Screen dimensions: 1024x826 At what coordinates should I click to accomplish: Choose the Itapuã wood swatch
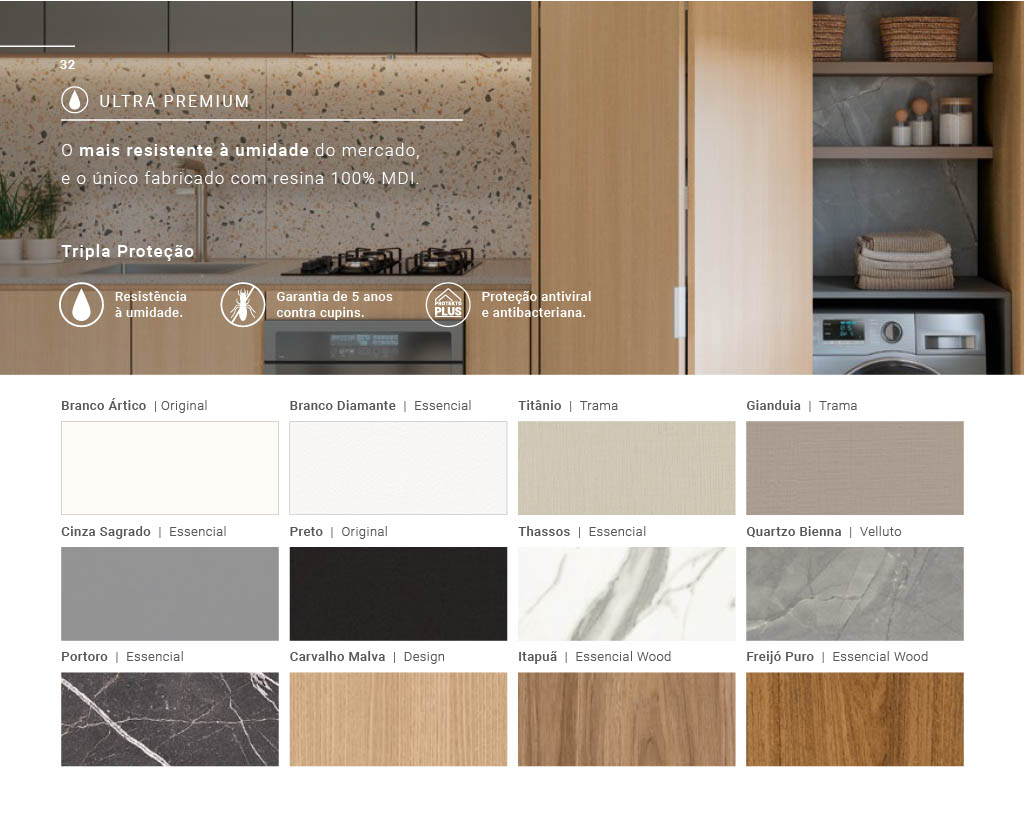(626, 719)
